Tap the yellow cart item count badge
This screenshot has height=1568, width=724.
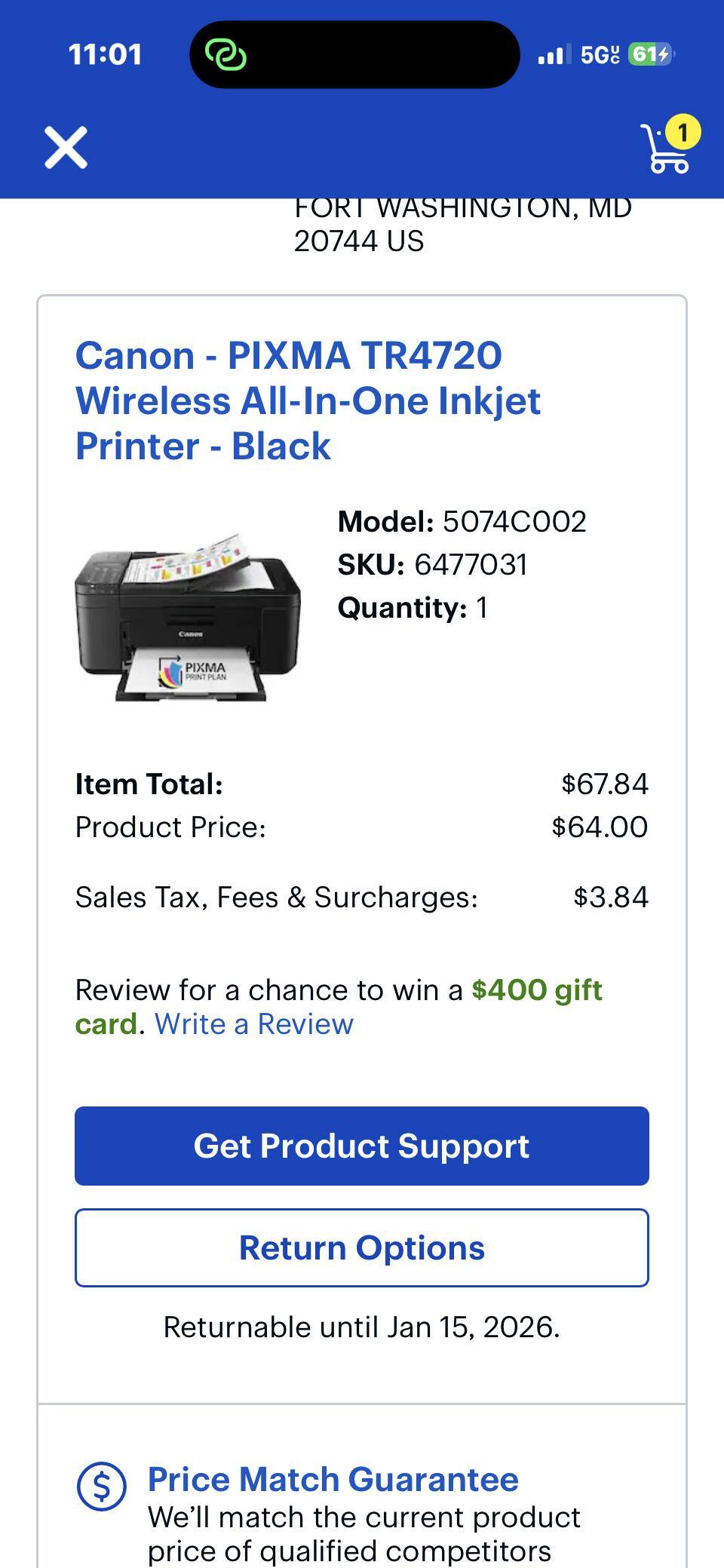(683, 133)
